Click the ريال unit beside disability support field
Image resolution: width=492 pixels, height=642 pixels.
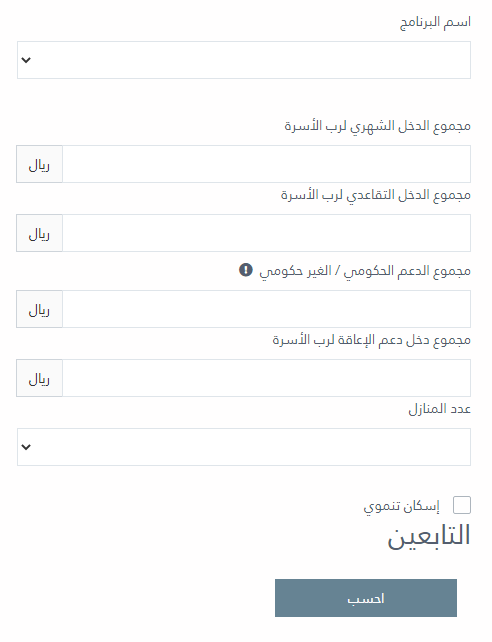[39, 378]
